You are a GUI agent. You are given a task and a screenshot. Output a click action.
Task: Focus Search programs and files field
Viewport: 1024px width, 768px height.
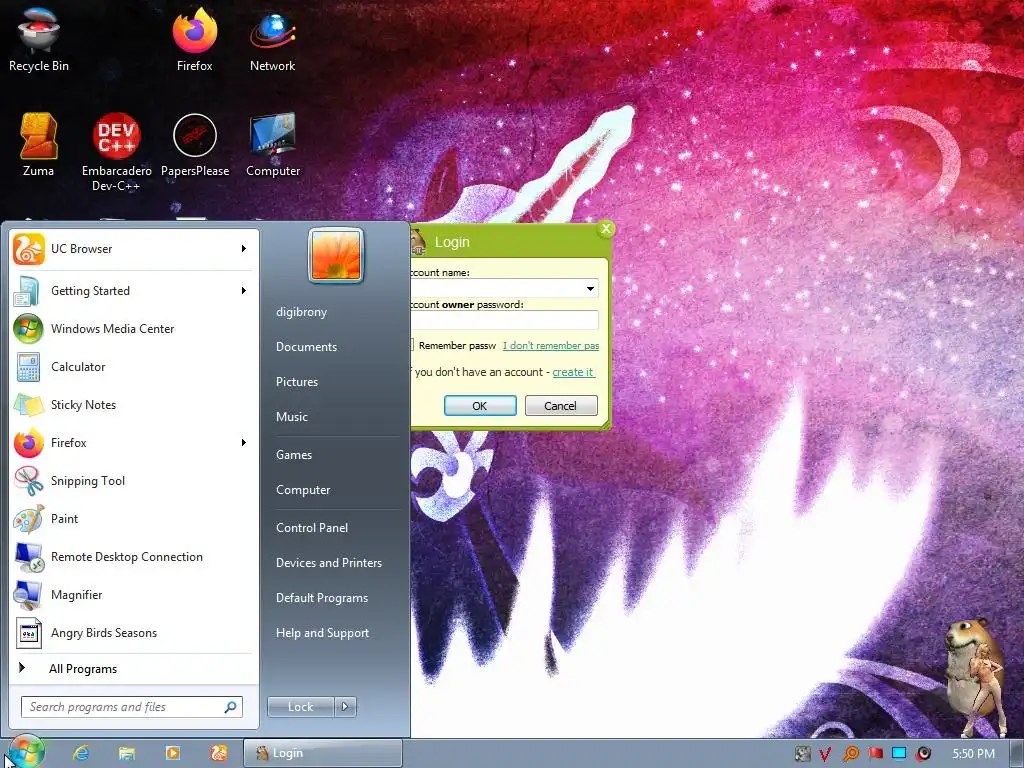[x=132, y=707]
